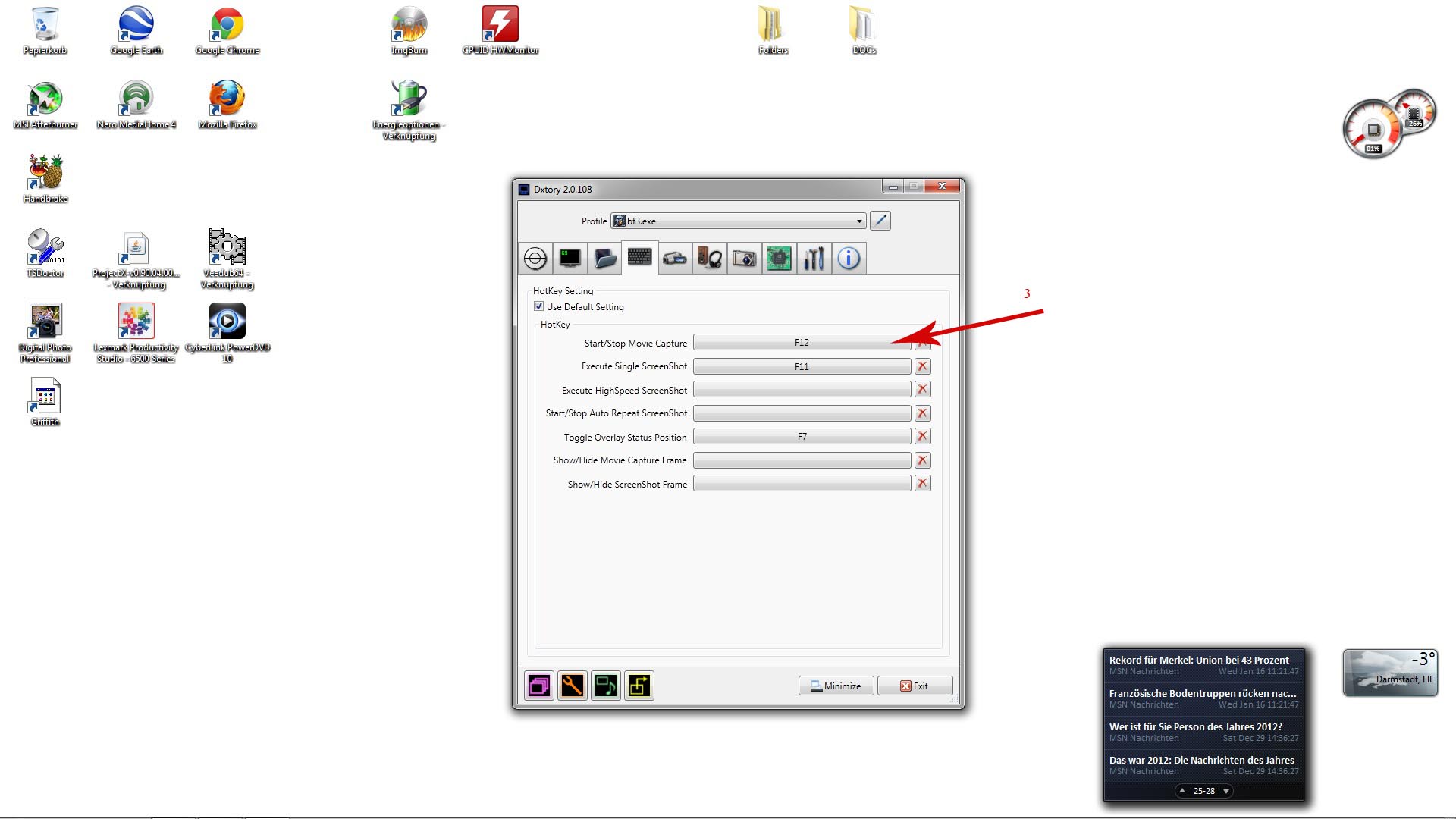The width and height of the screenshot is (1456, 819).
Task: Click the Minimize button
Action: [836, 686]
